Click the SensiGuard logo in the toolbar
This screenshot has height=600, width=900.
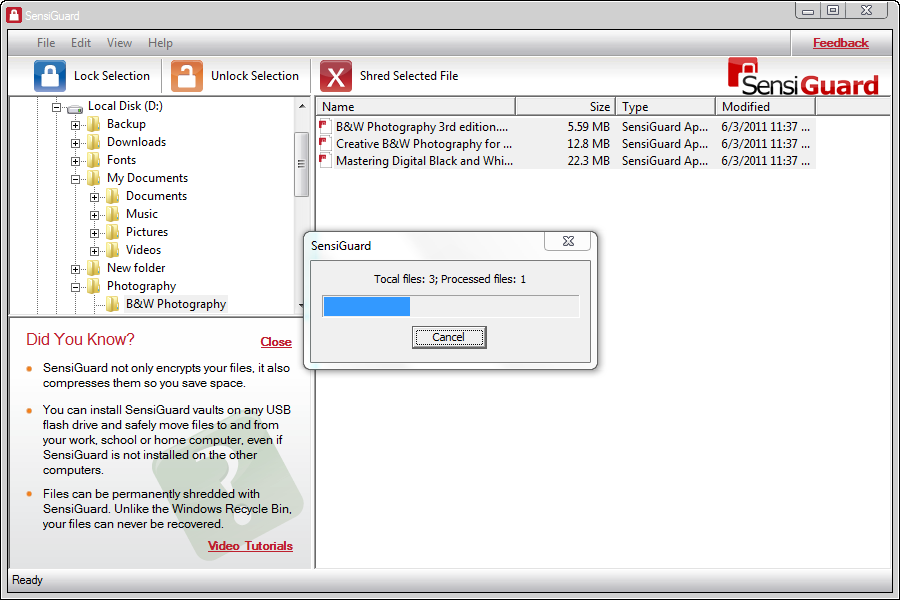803,77
